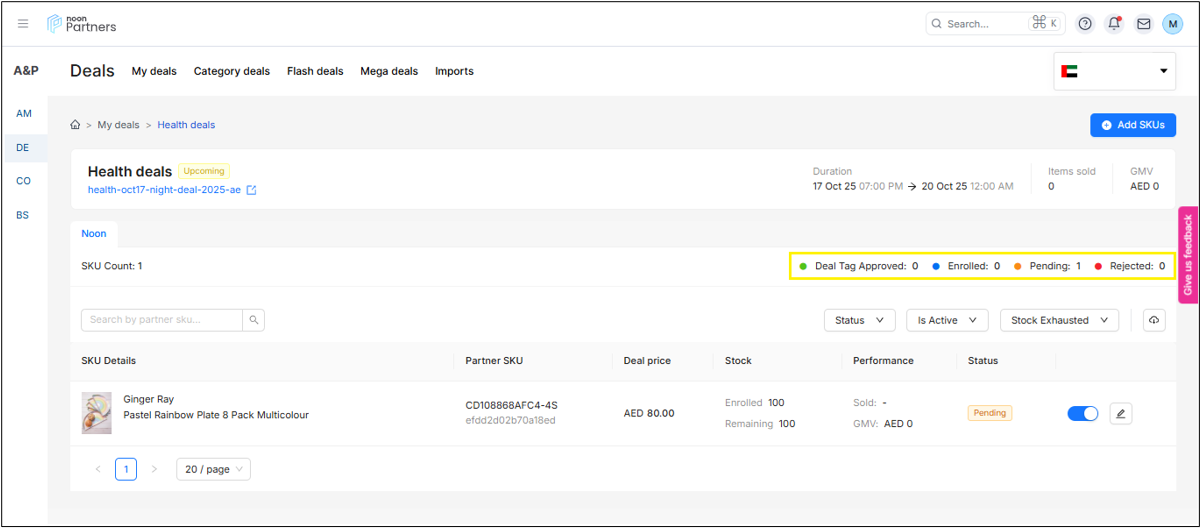
Task: Click the Give us feedback side button
Action: tap(1188, 255)
